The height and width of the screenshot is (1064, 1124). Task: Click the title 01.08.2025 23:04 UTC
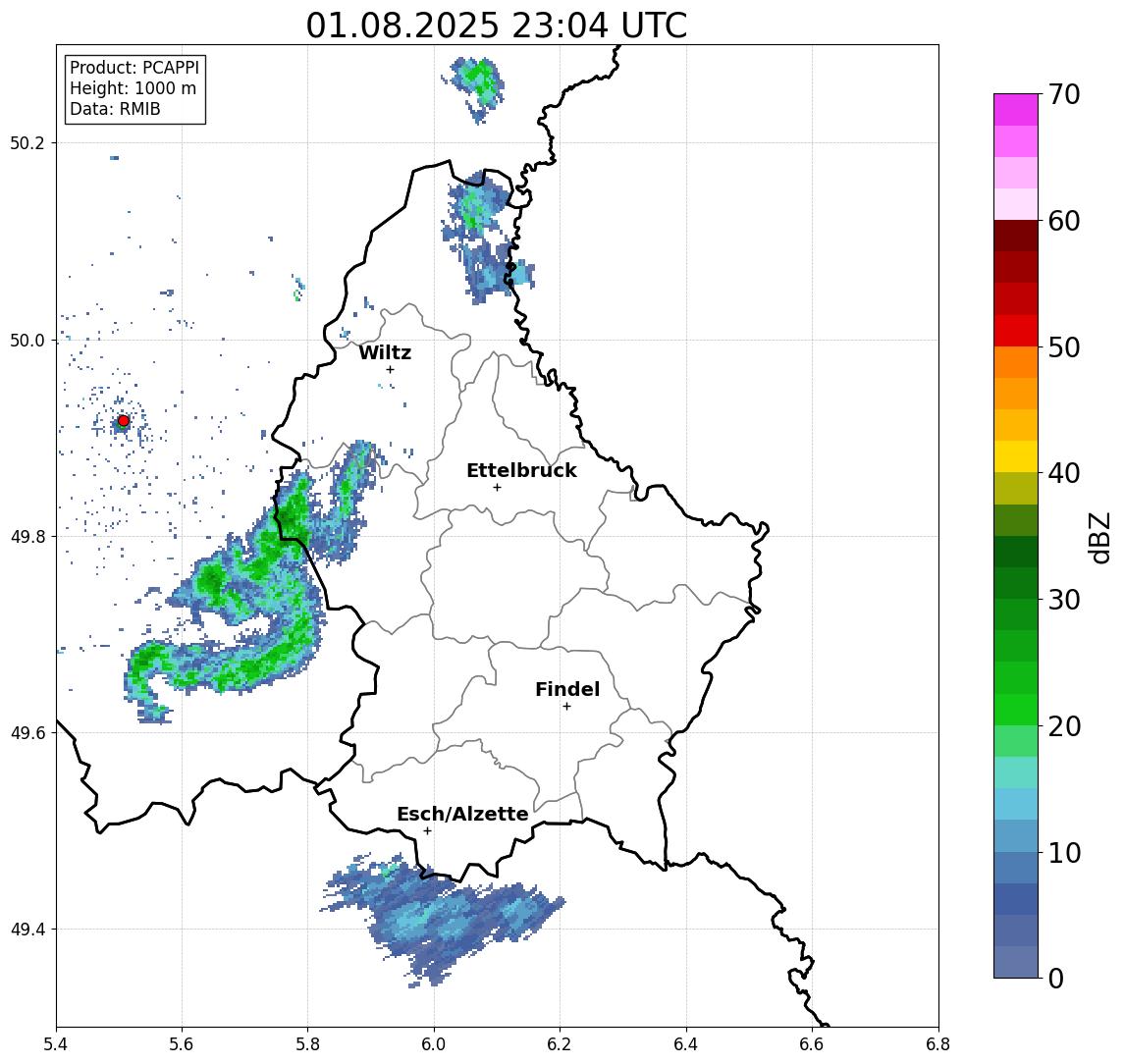tap(497, 26)
